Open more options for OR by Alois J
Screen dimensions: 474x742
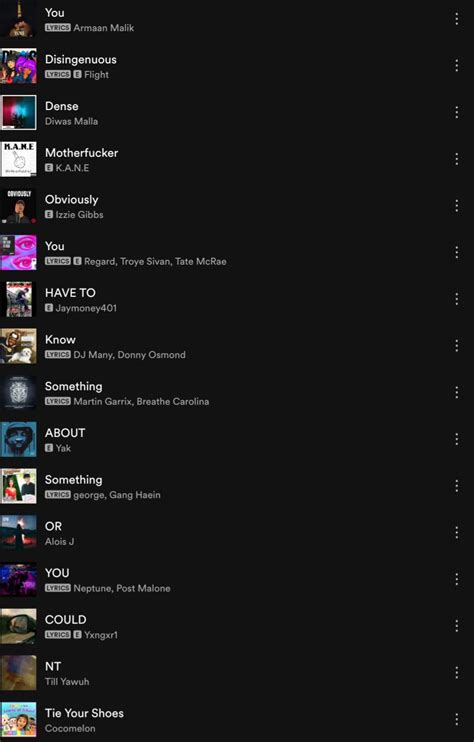[456, 533]
